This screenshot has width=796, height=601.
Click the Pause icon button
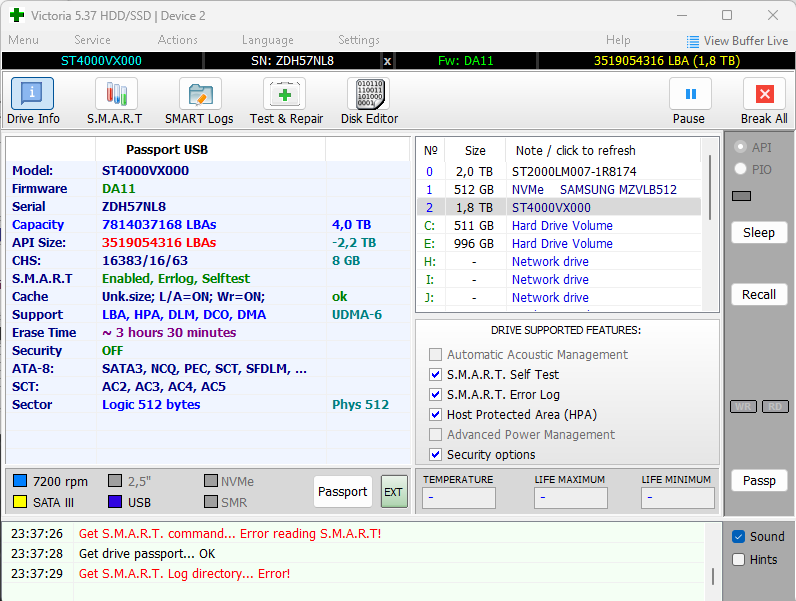coord(690,94)
